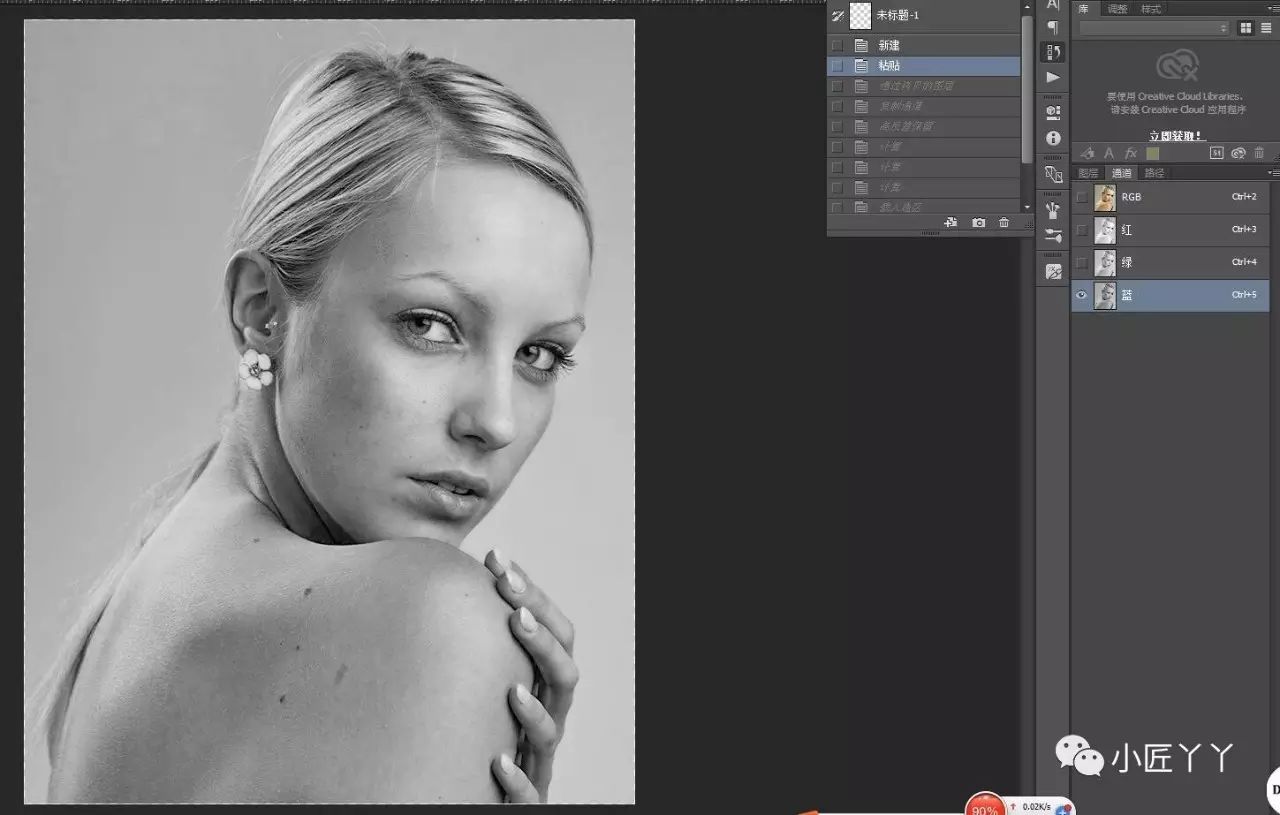Open the library selection dropdown
The height and width of the screenshot is (815, 1280).
coord(1154,28)
